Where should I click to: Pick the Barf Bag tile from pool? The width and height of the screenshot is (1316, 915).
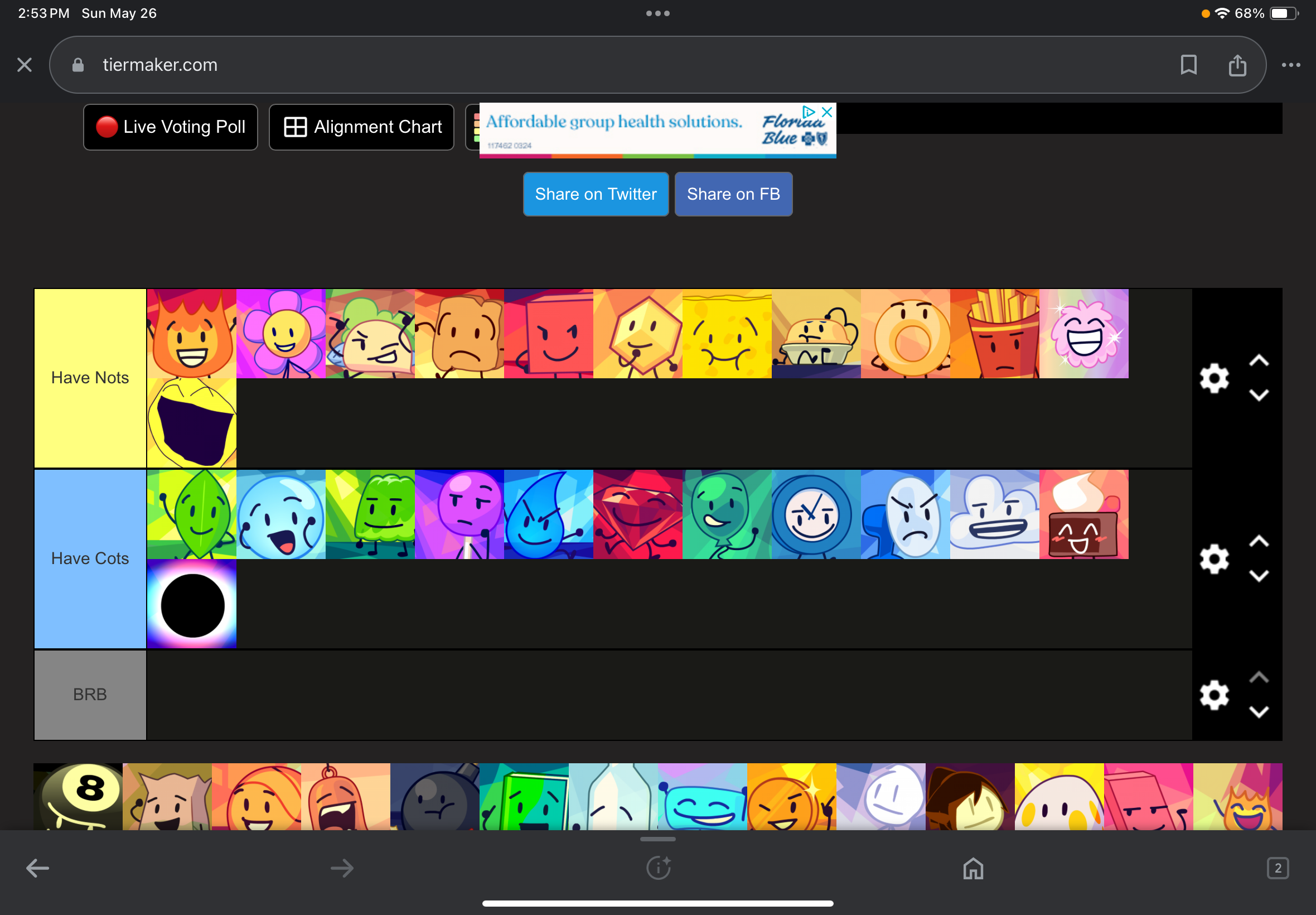coord(167,796)
